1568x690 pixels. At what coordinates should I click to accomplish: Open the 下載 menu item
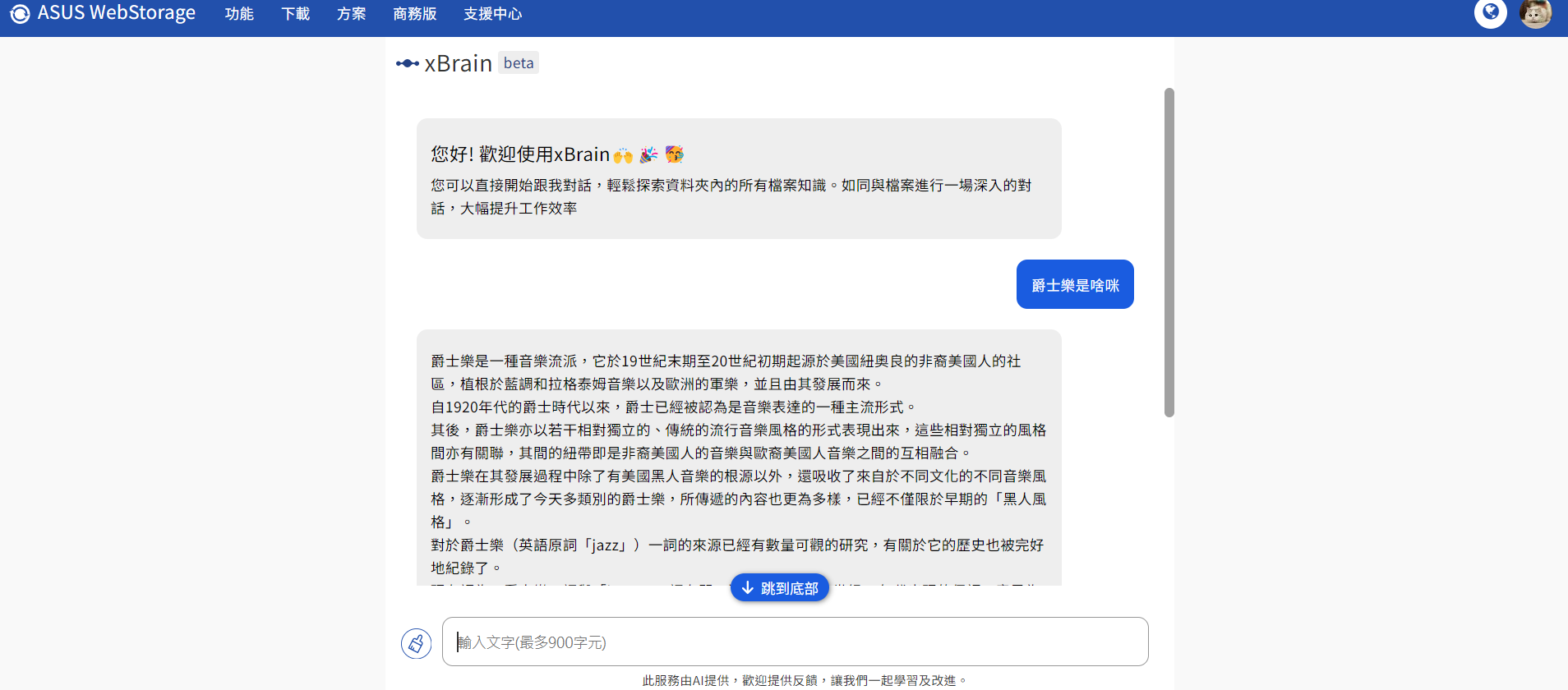tap(295, 14)
